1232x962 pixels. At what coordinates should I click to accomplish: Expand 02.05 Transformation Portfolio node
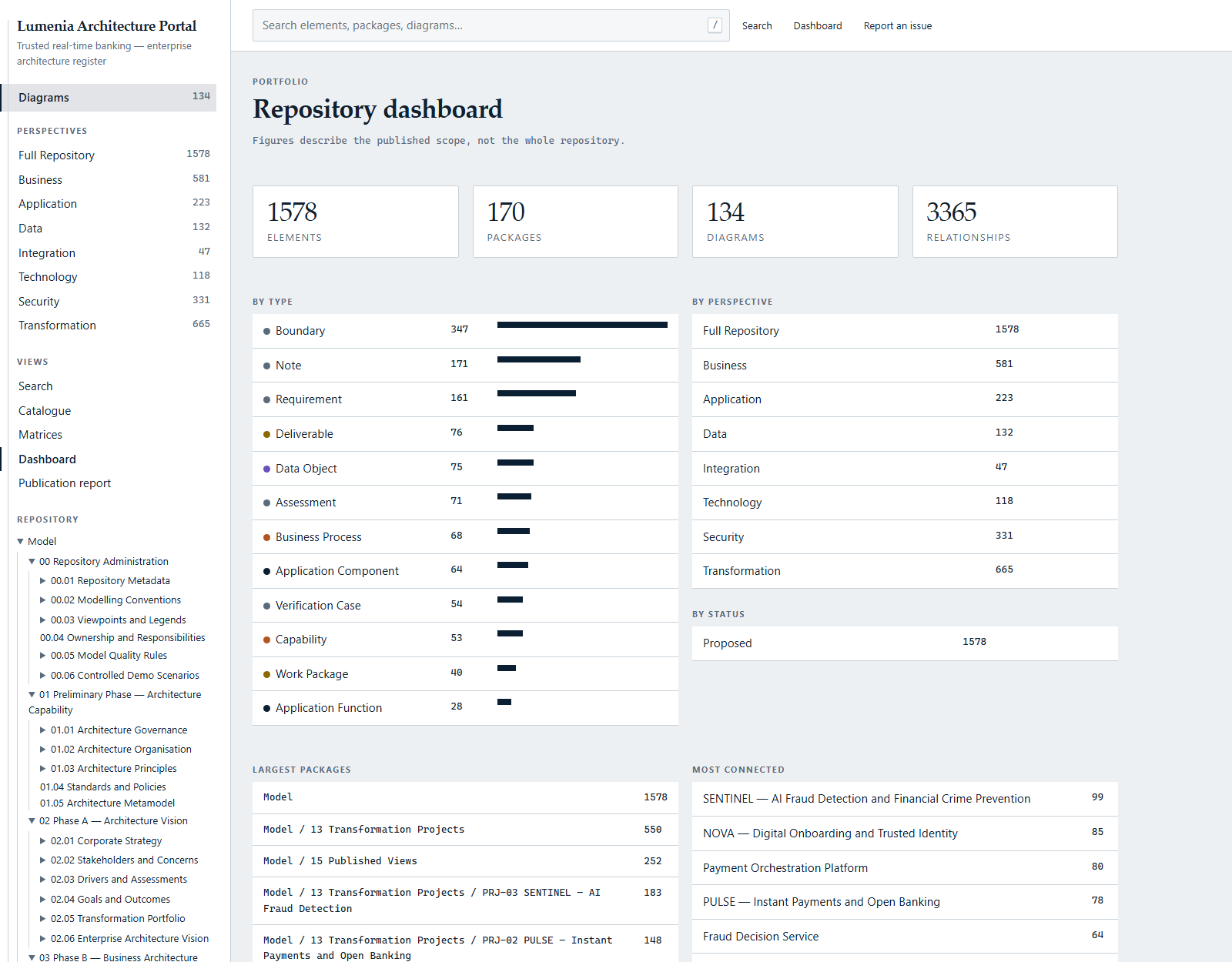click(43, 919)
